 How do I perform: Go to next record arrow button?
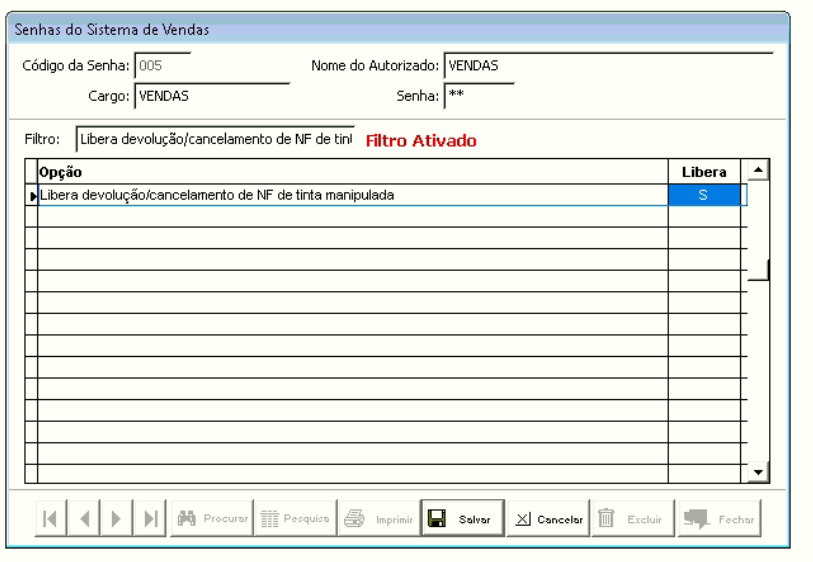click(x=117, y=518)
